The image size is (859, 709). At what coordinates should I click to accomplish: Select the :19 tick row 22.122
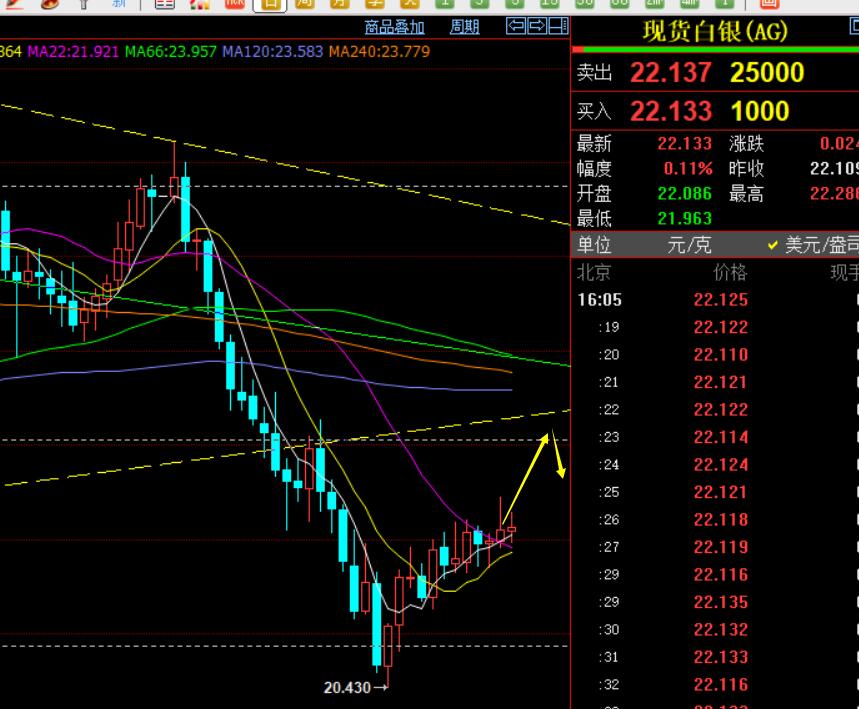click(x=715, y=327)
